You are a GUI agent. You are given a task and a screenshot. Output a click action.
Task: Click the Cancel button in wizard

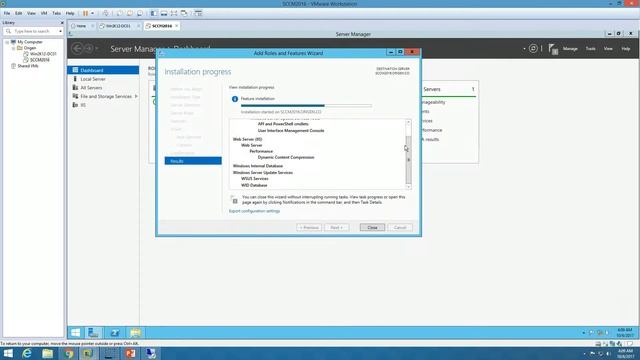pyautogui.click(x=400, y=227)
